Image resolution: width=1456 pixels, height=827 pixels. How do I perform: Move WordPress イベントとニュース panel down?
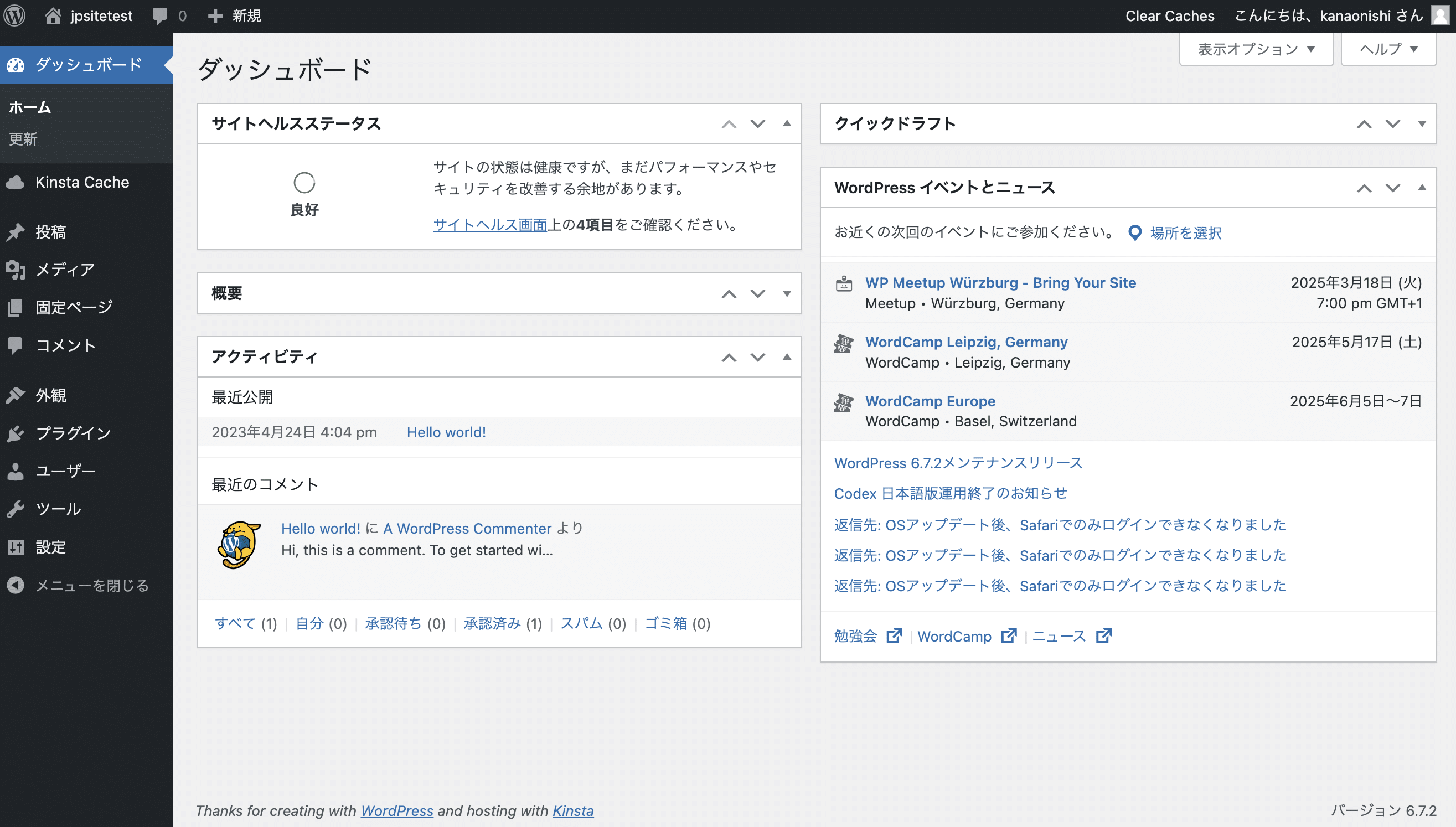pos(1393,188)
